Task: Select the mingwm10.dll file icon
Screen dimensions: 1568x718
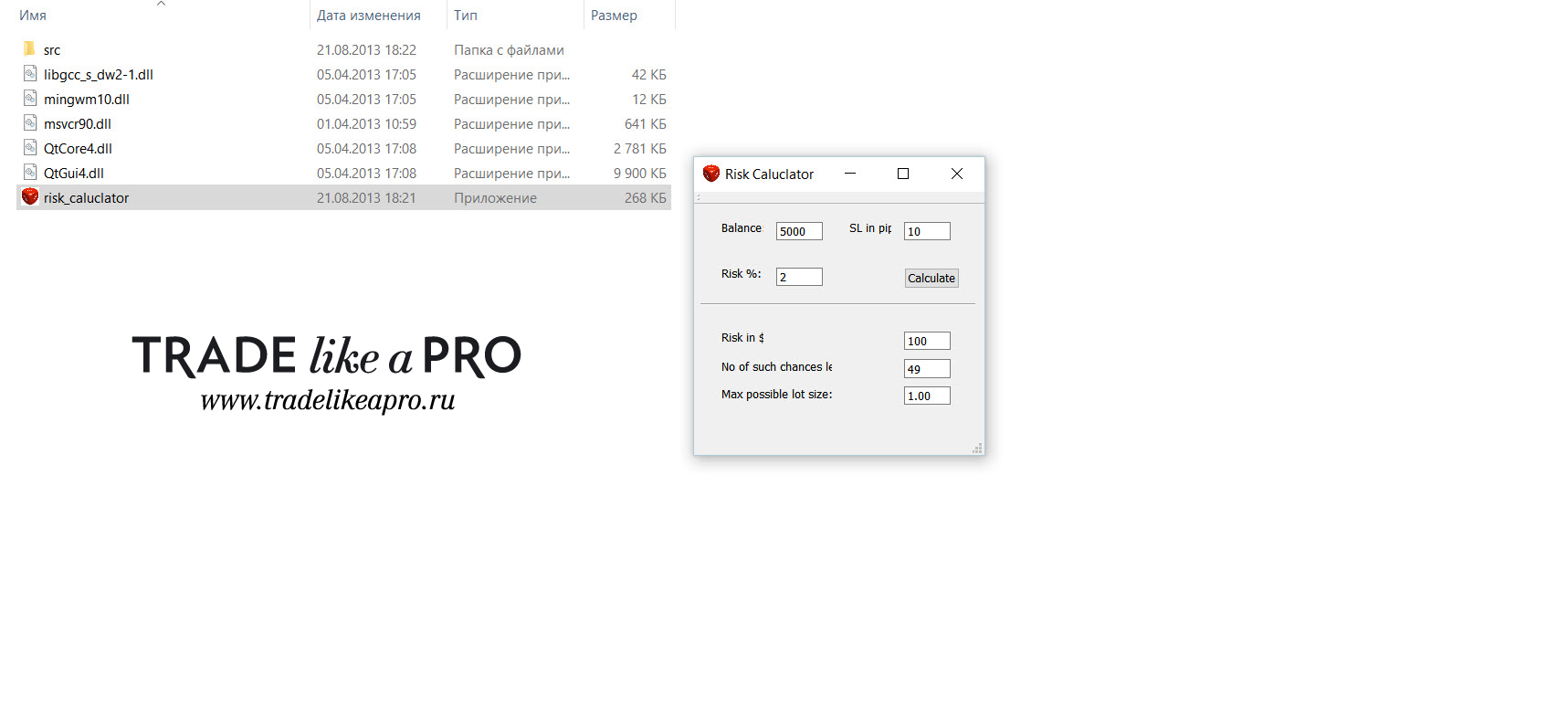Action: 30,98
